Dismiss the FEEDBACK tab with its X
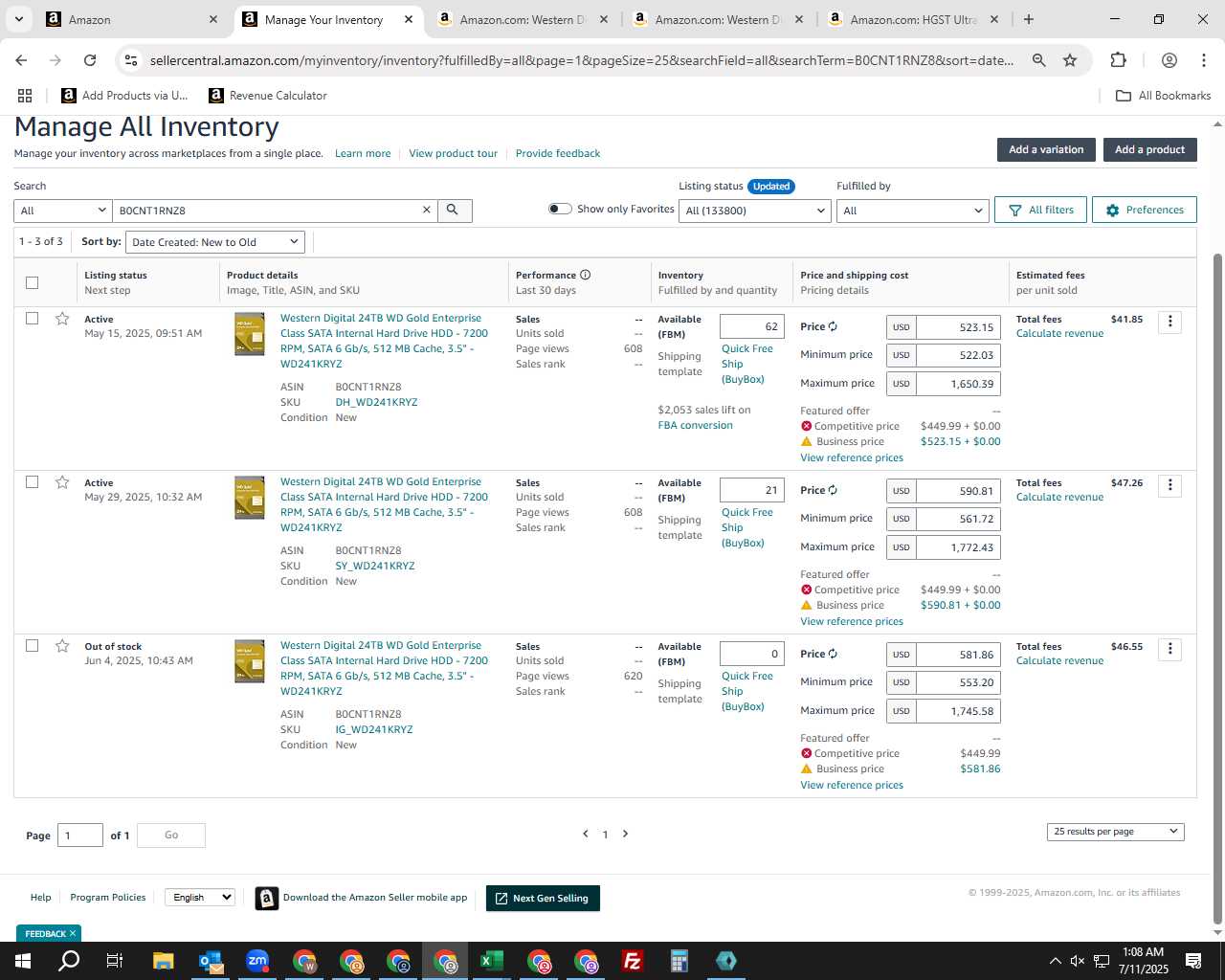The width and height of the screenshot is (1225, 980). (72, 933)
